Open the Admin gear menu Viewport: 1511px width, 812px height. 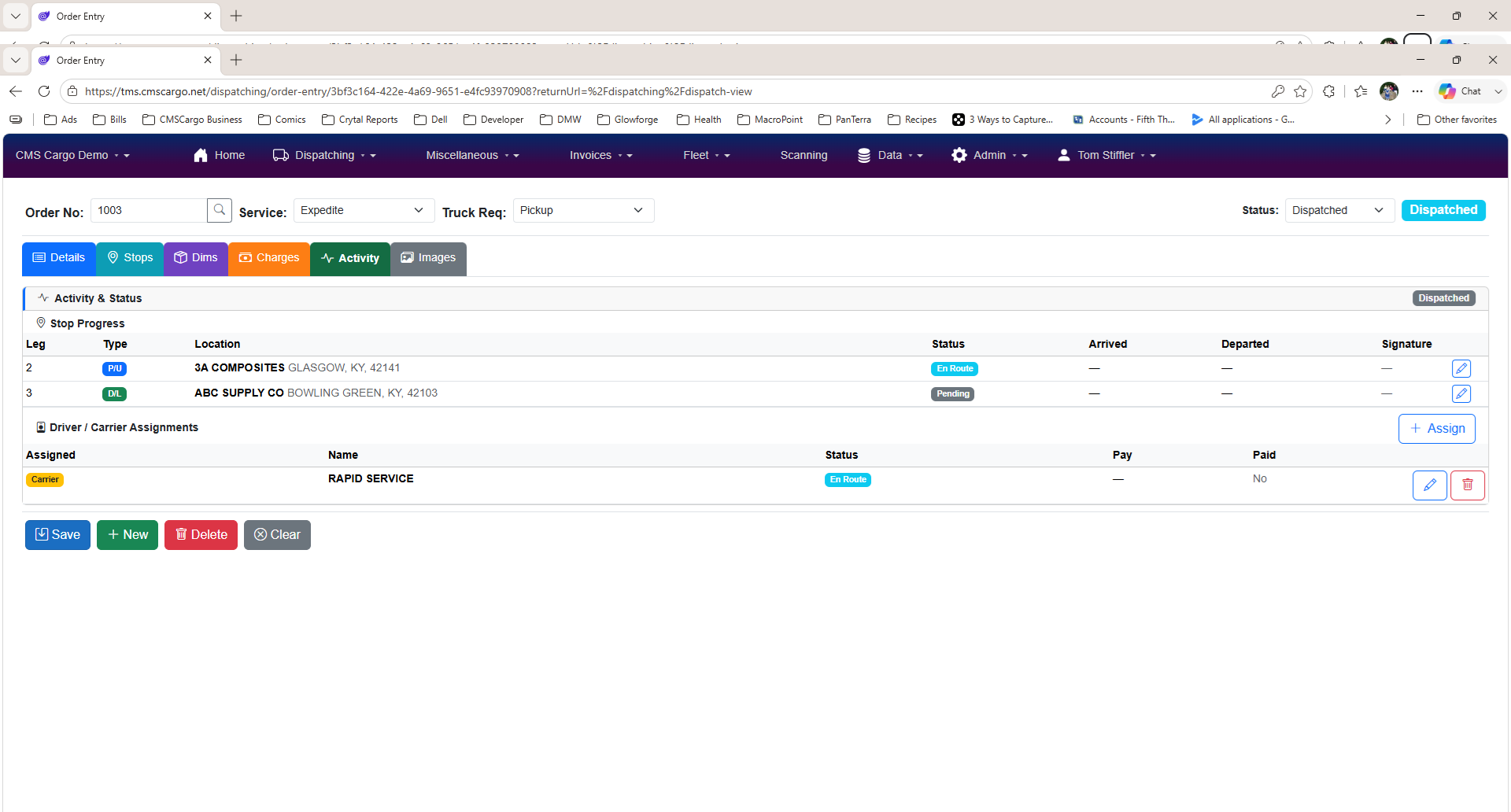(989, 155)
